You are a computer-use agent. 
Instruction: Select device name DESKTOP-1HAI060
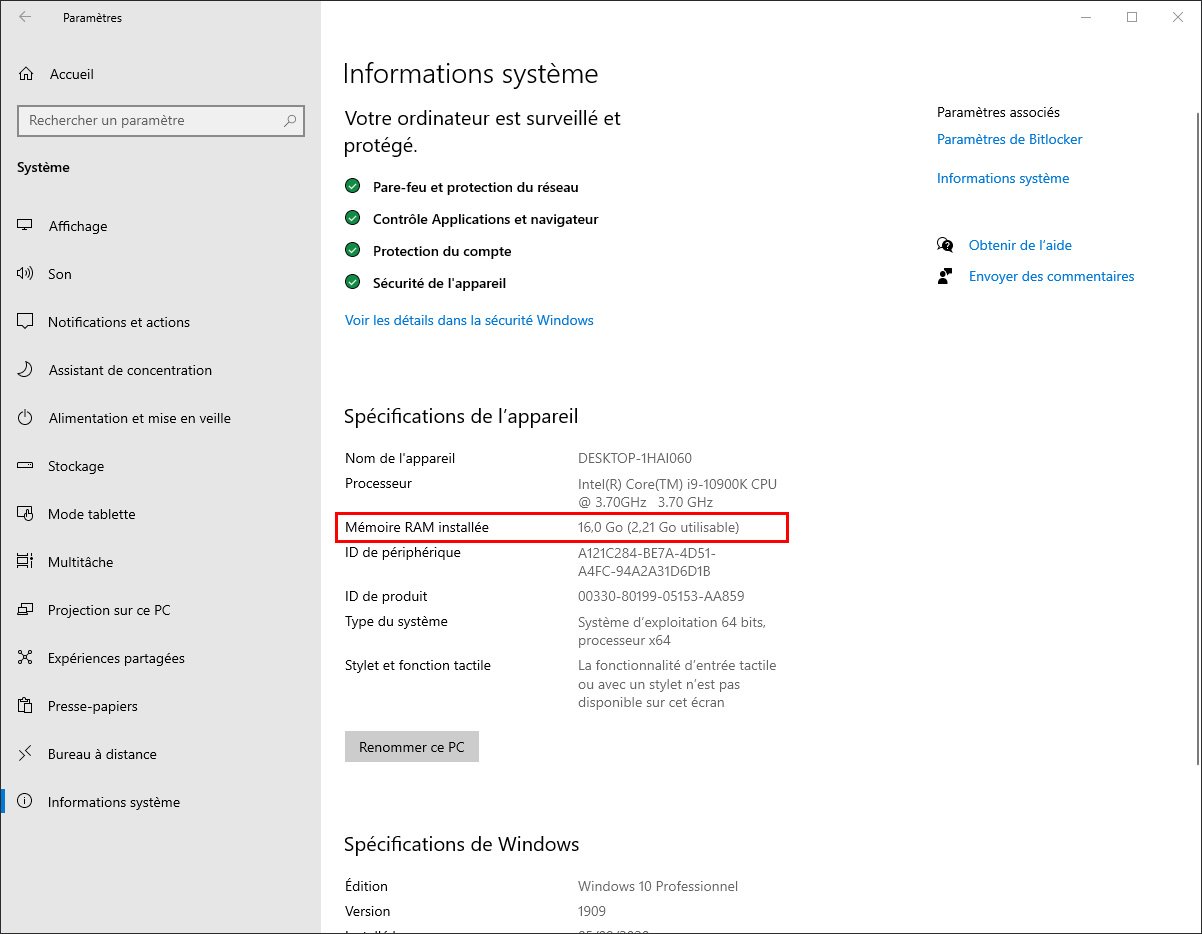click(x=635, y=458)
